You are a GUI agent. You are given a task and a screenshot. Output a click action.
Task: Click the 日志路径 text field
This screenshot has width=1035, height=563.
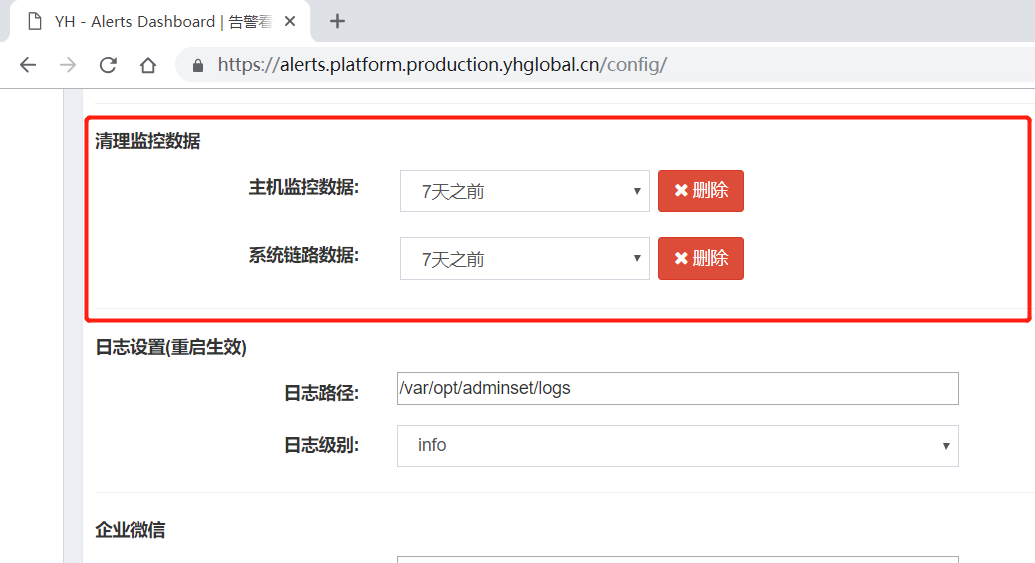click(x=677, y=388)
